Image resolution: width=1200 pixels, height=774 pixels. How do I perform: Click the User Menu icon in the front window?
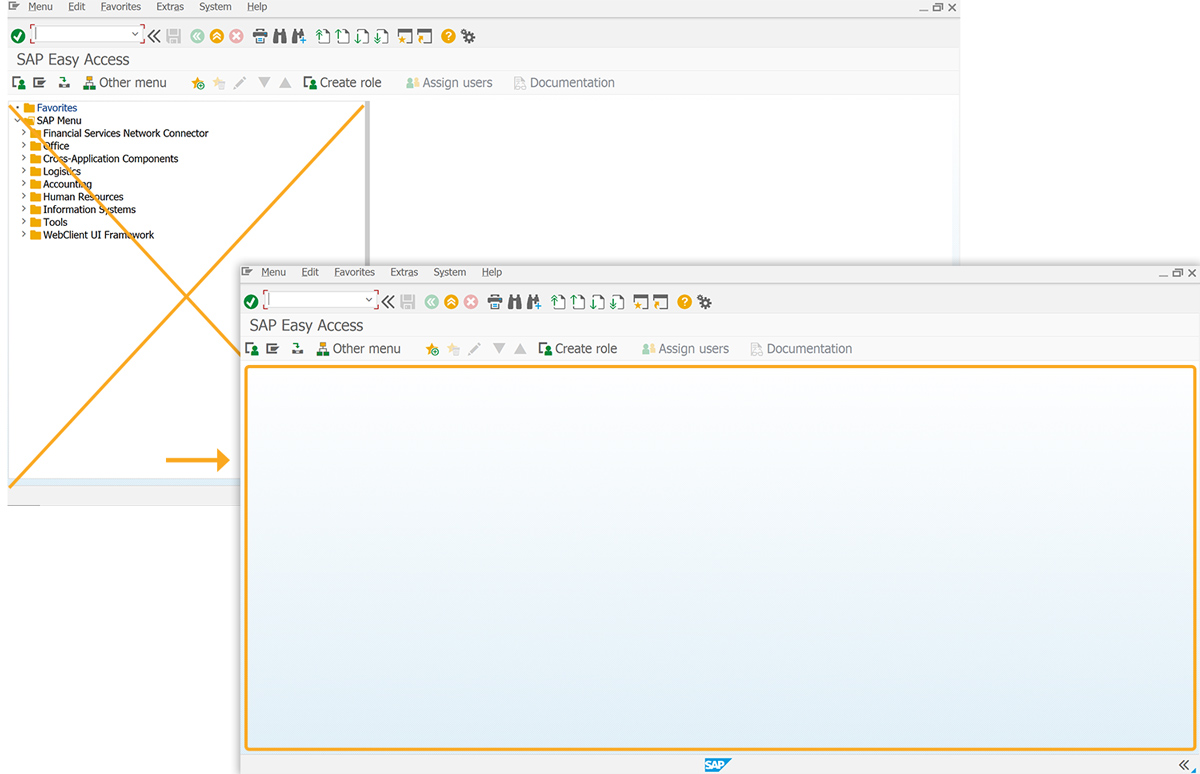click(252, 349)
